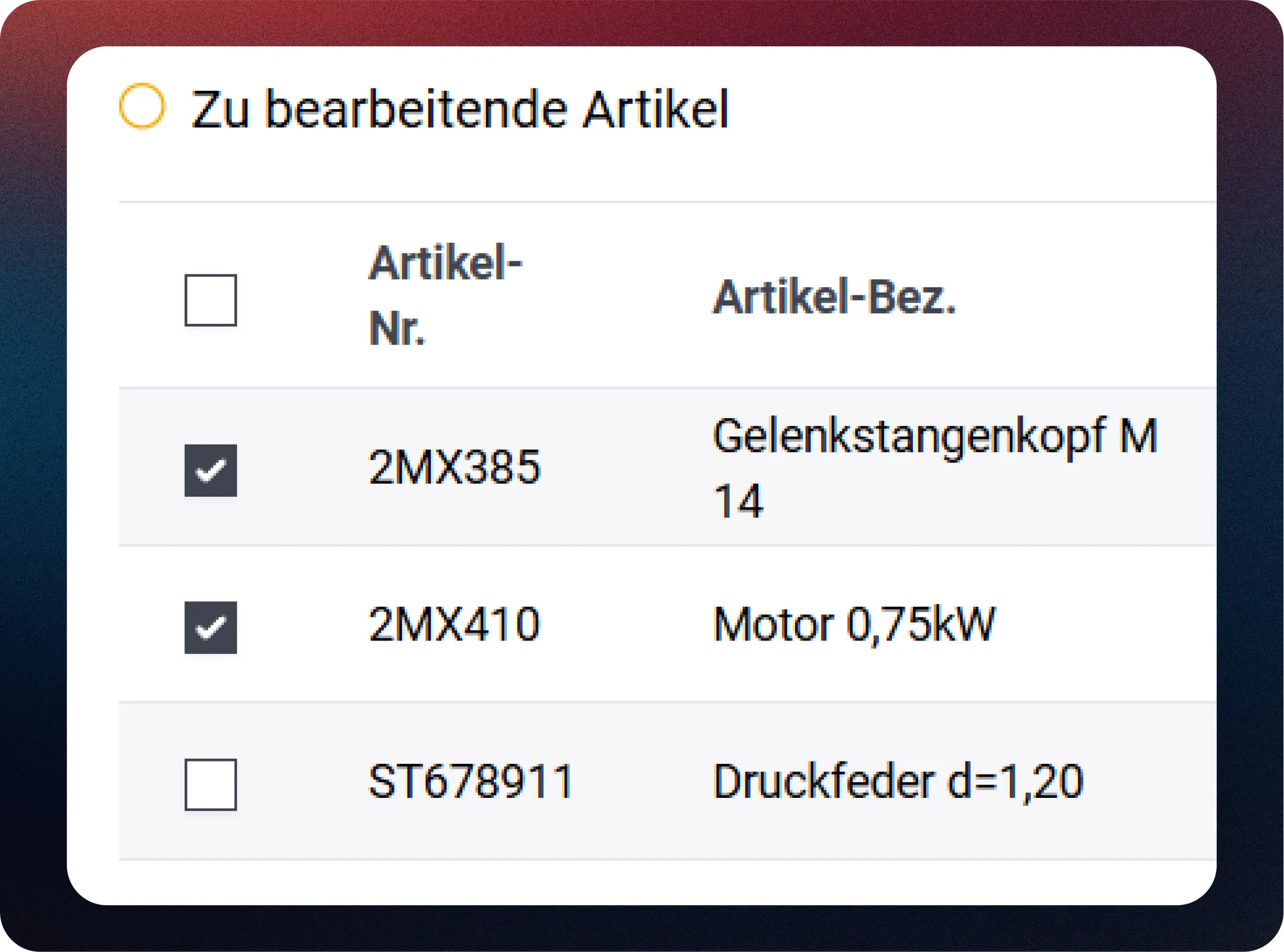Open article number 2MX385
Screen dimensions: 1284x952
click(454, 468)
